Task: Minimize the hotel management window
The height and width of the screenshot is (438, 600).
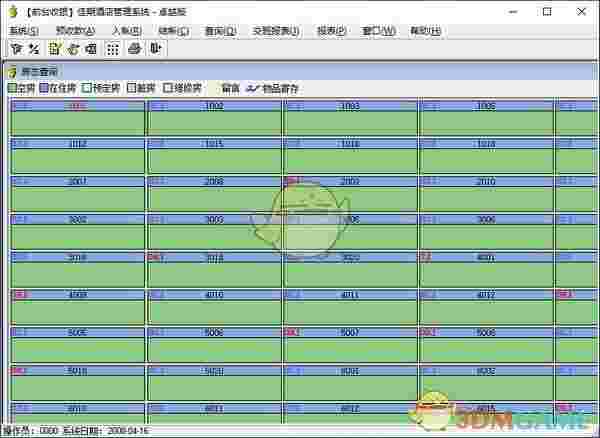Action: coord(513,11)
